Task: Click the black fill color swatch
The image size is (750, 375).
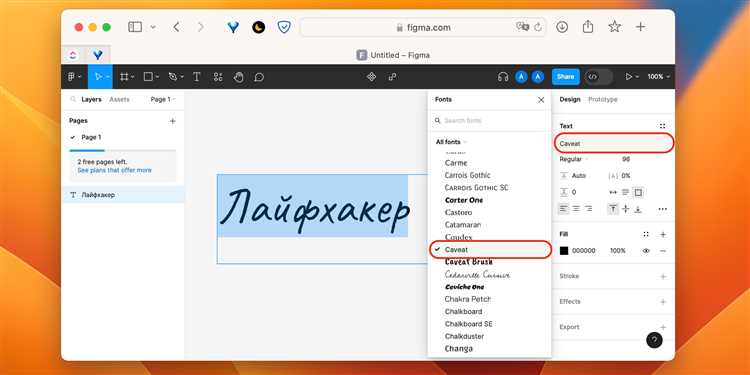Action: 564,251
